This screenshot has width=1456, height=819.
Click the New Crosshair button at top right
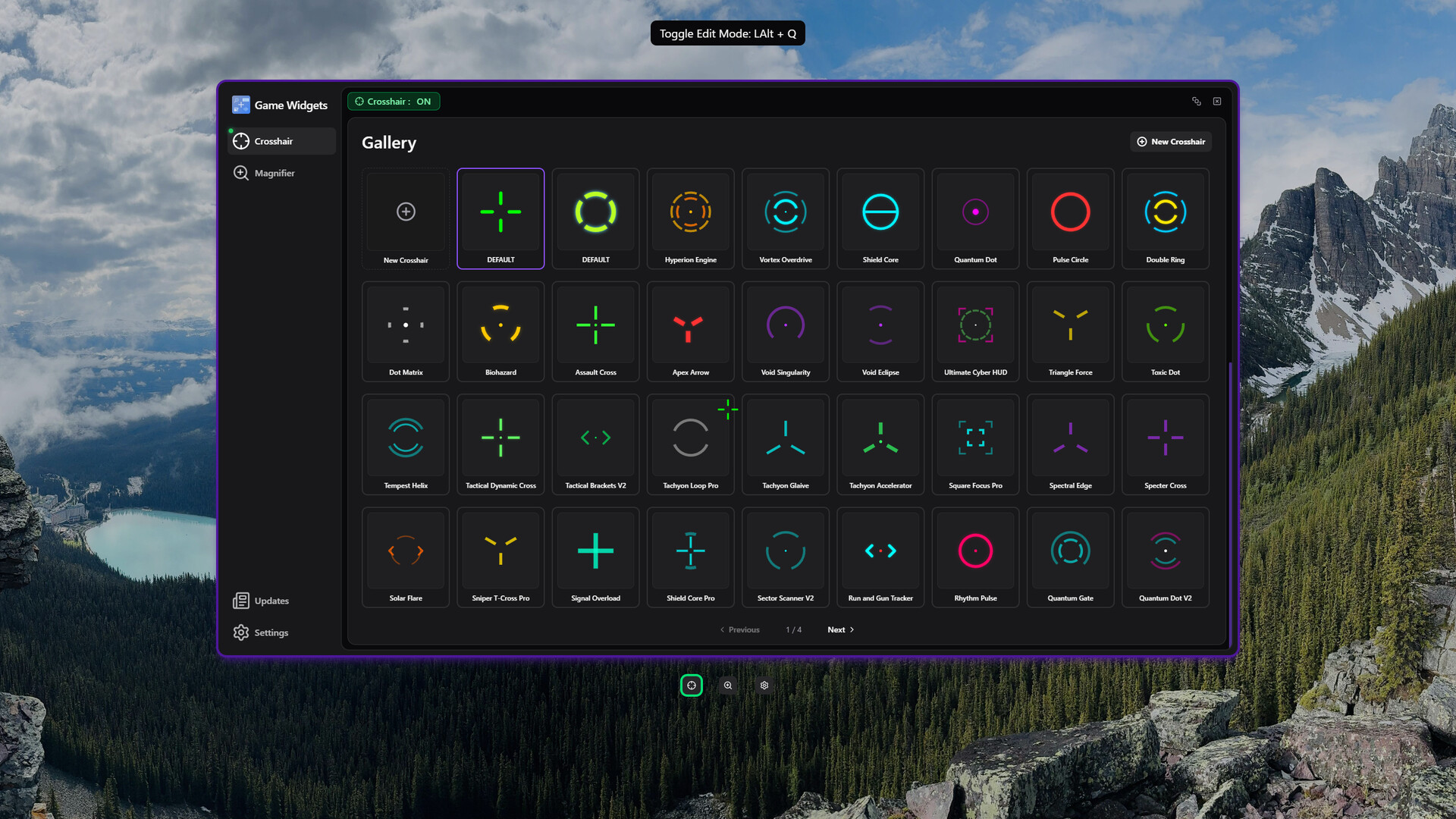click(1171, 142)
